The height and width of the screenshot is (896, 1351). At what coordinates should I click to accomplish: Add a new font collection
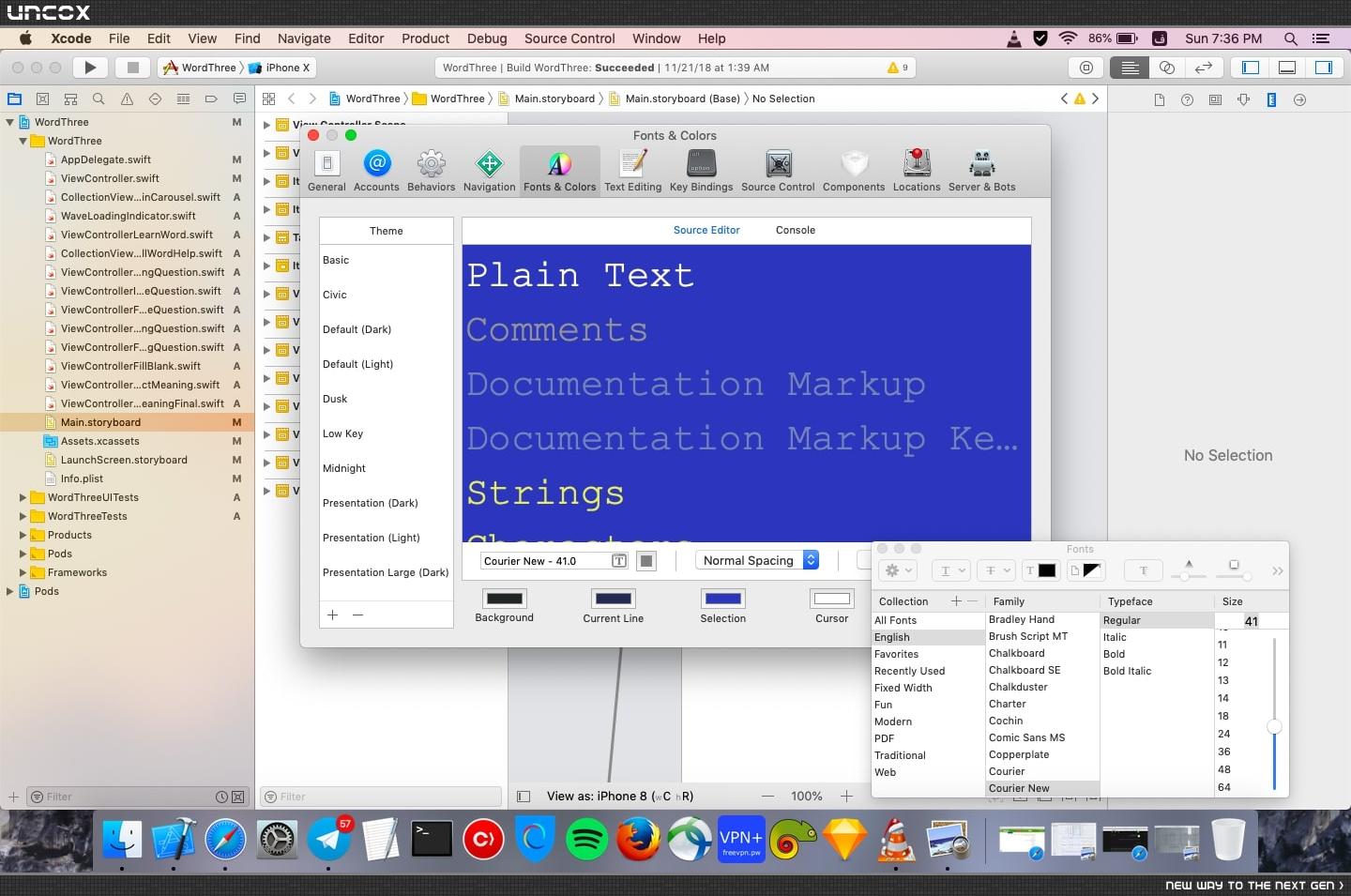coord(956,601)
